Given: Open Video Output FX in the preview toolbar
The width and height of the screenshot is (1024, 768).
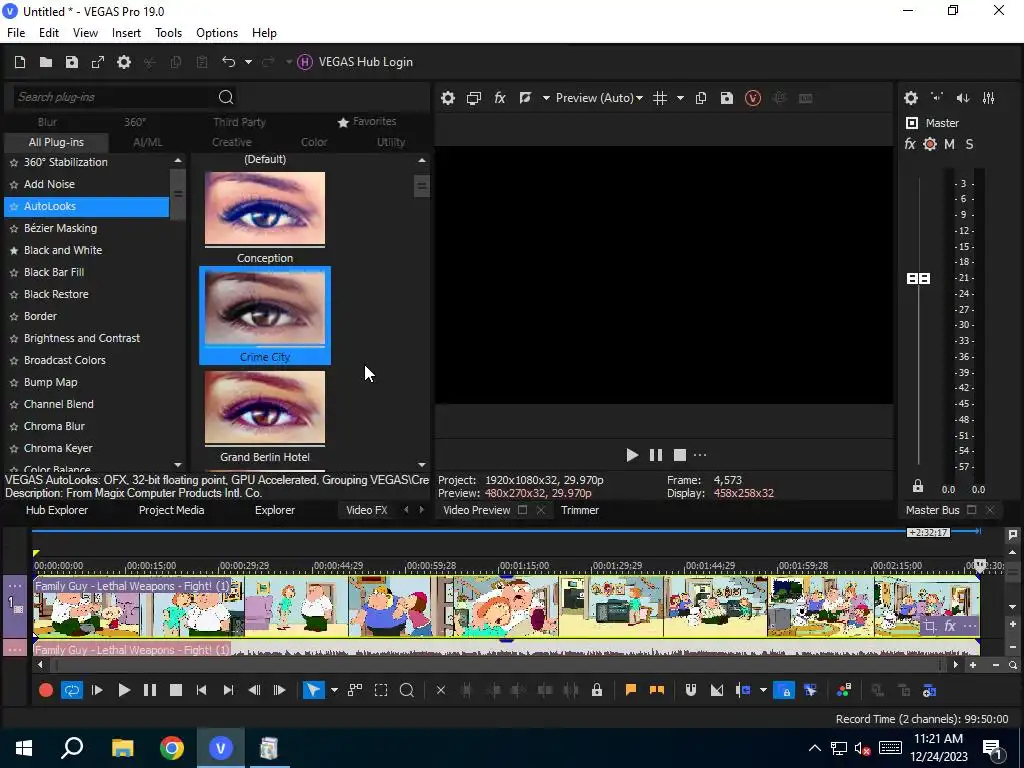Looking at the screenshot, I should [x=500, y=98].
